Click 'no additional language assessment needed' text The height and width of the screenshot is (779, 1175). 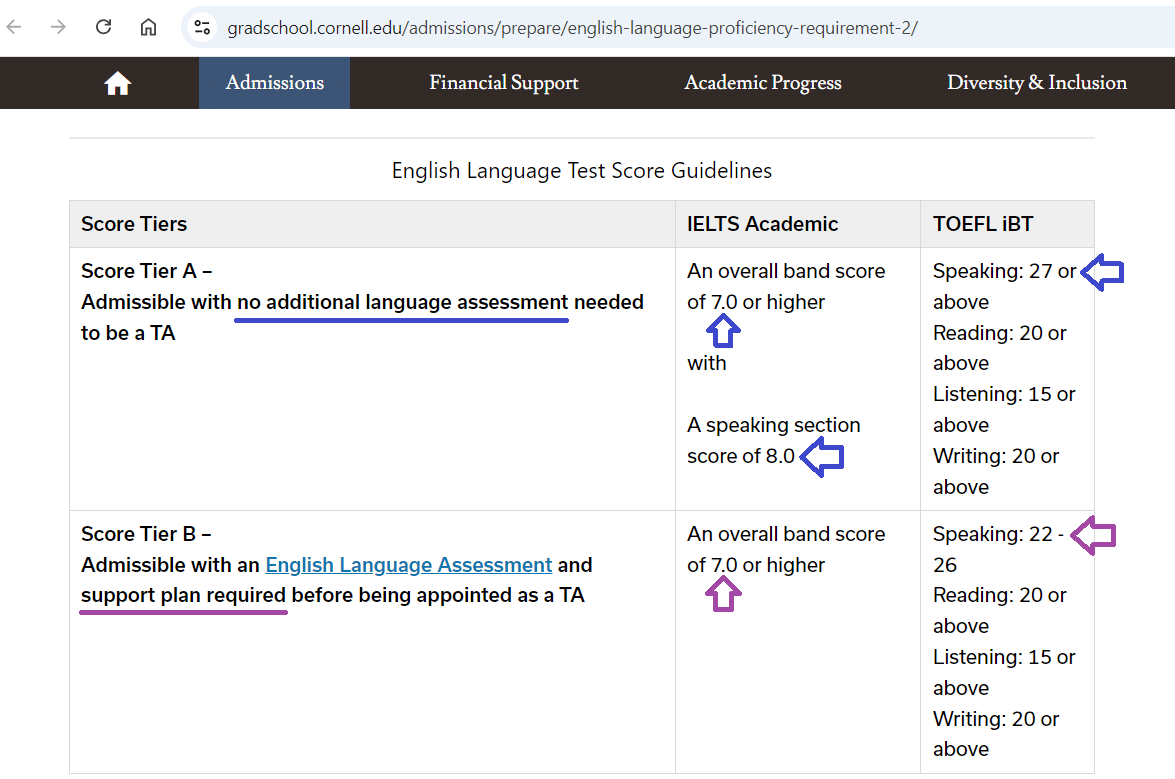coord(440,302)
